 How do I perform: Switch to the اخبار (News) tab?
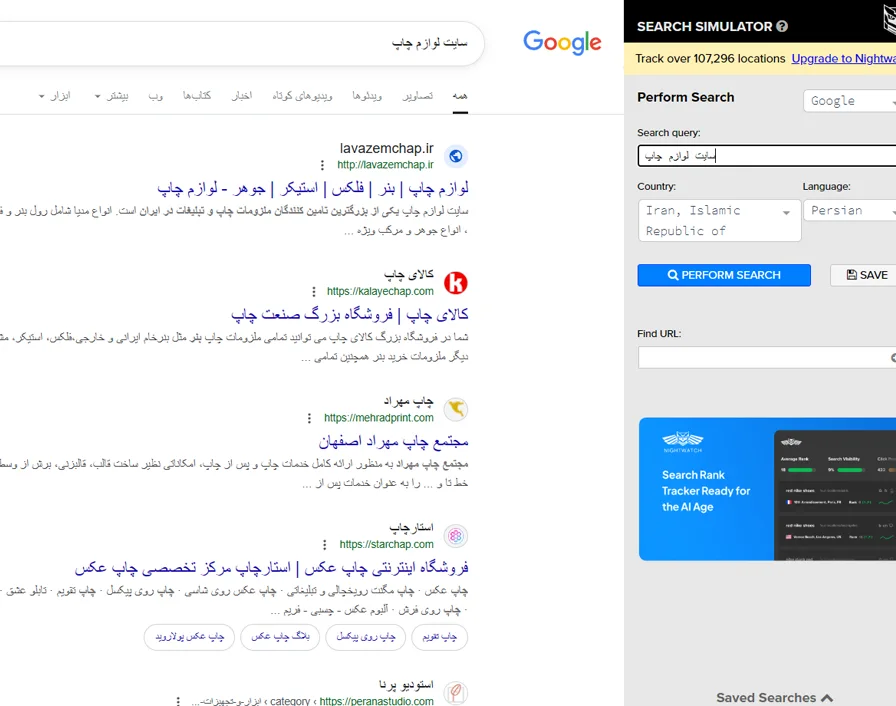242,96
